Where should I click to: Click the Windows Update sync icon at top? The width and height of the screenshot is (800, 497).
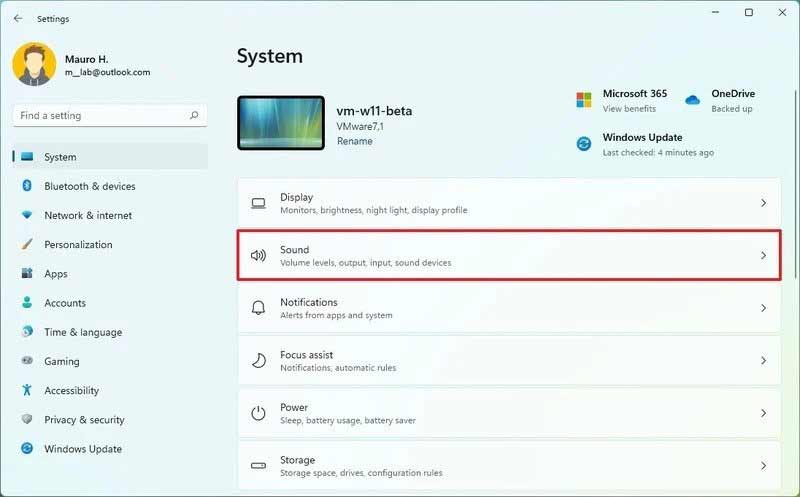(584, 144)
